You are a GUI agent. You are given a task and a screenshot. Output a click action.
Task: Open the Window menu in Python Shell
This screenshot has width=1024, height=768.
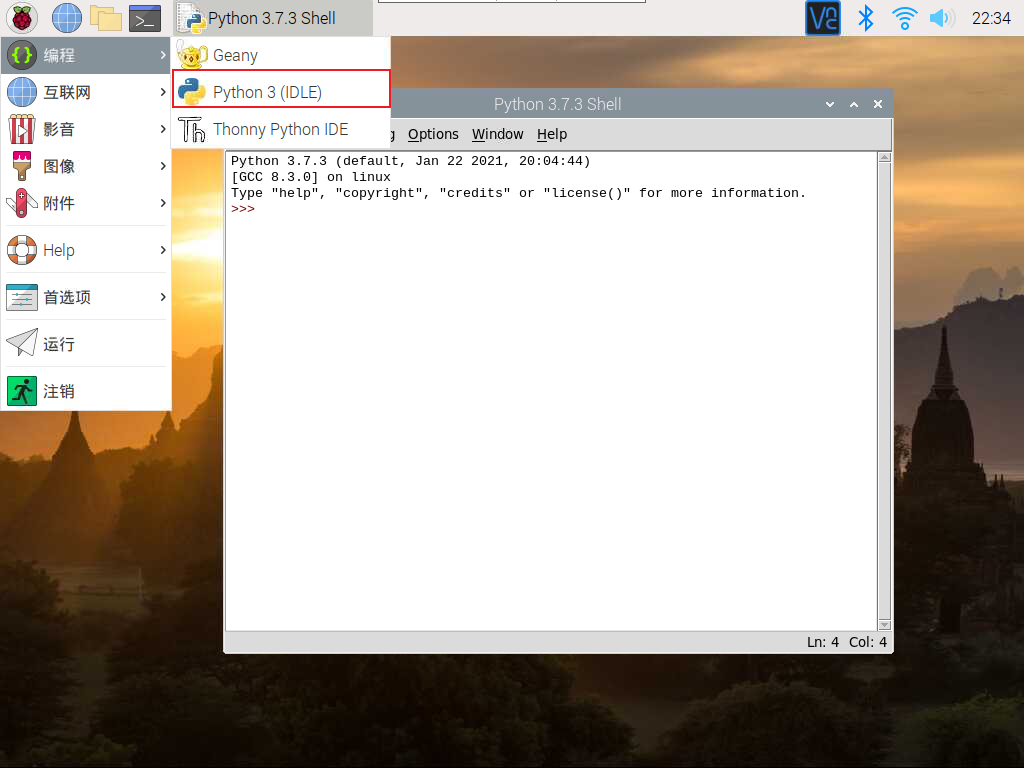tap(498, 135)
